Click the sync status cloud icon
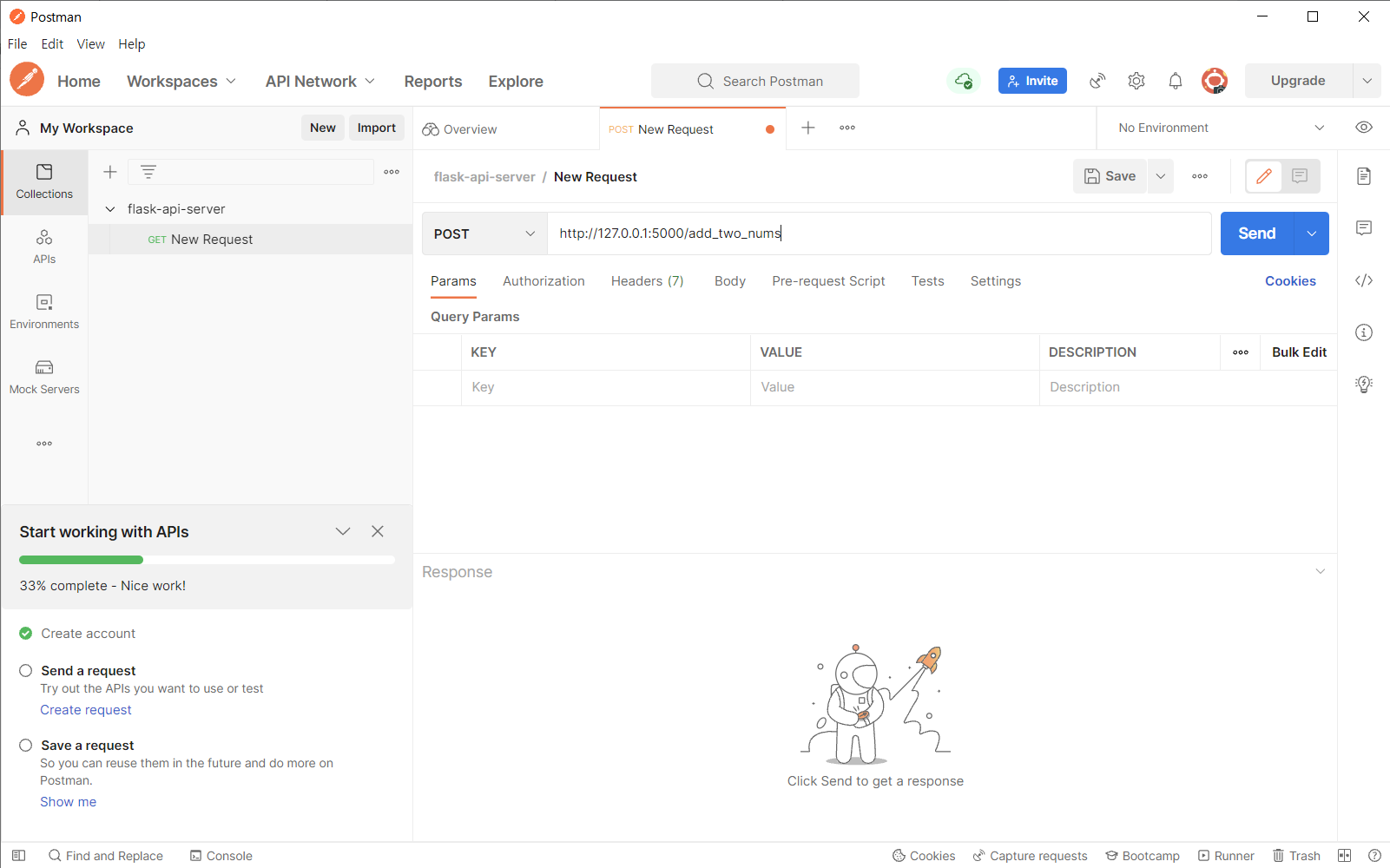The image size is (1390, 868). [x=964, y=81]
